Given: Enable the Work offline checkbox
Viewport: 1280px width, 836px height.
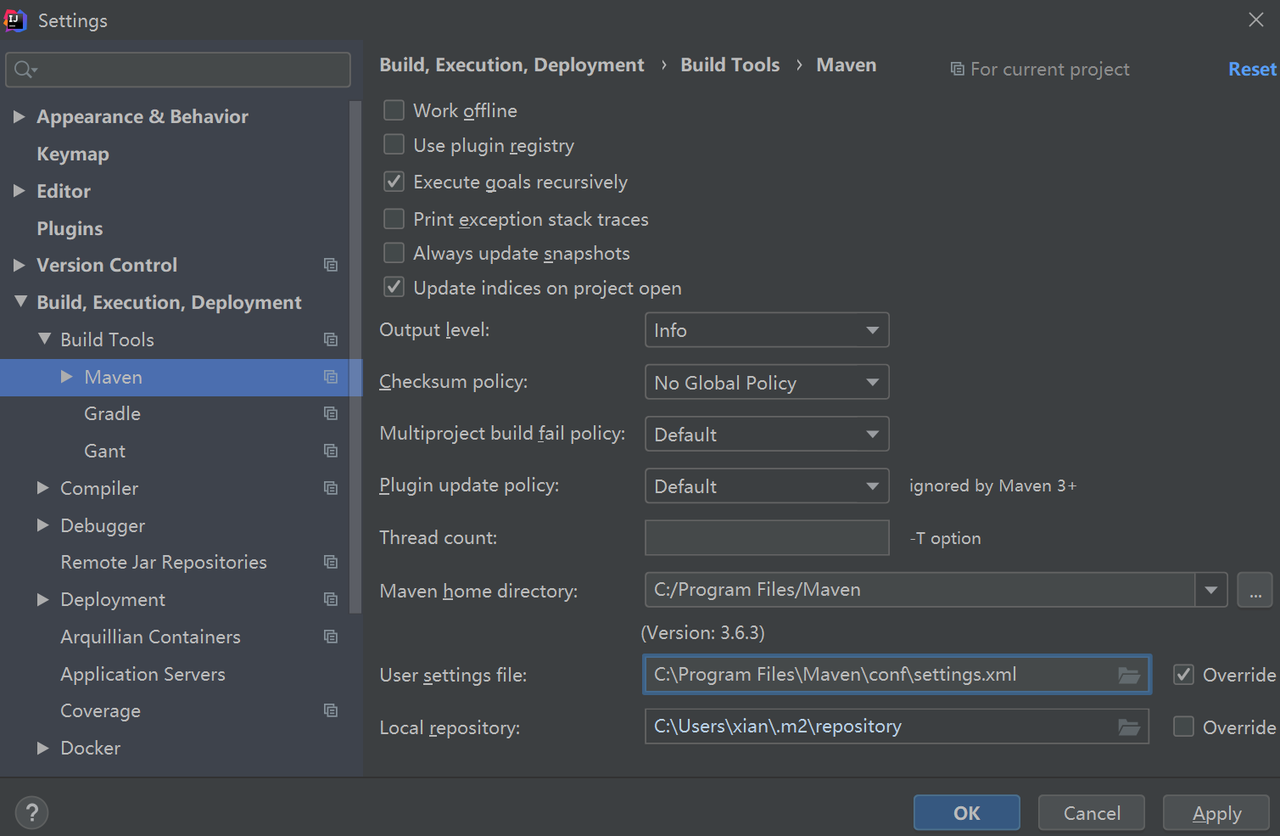Looking at the screenshot, I should click(x=394, y=111).
